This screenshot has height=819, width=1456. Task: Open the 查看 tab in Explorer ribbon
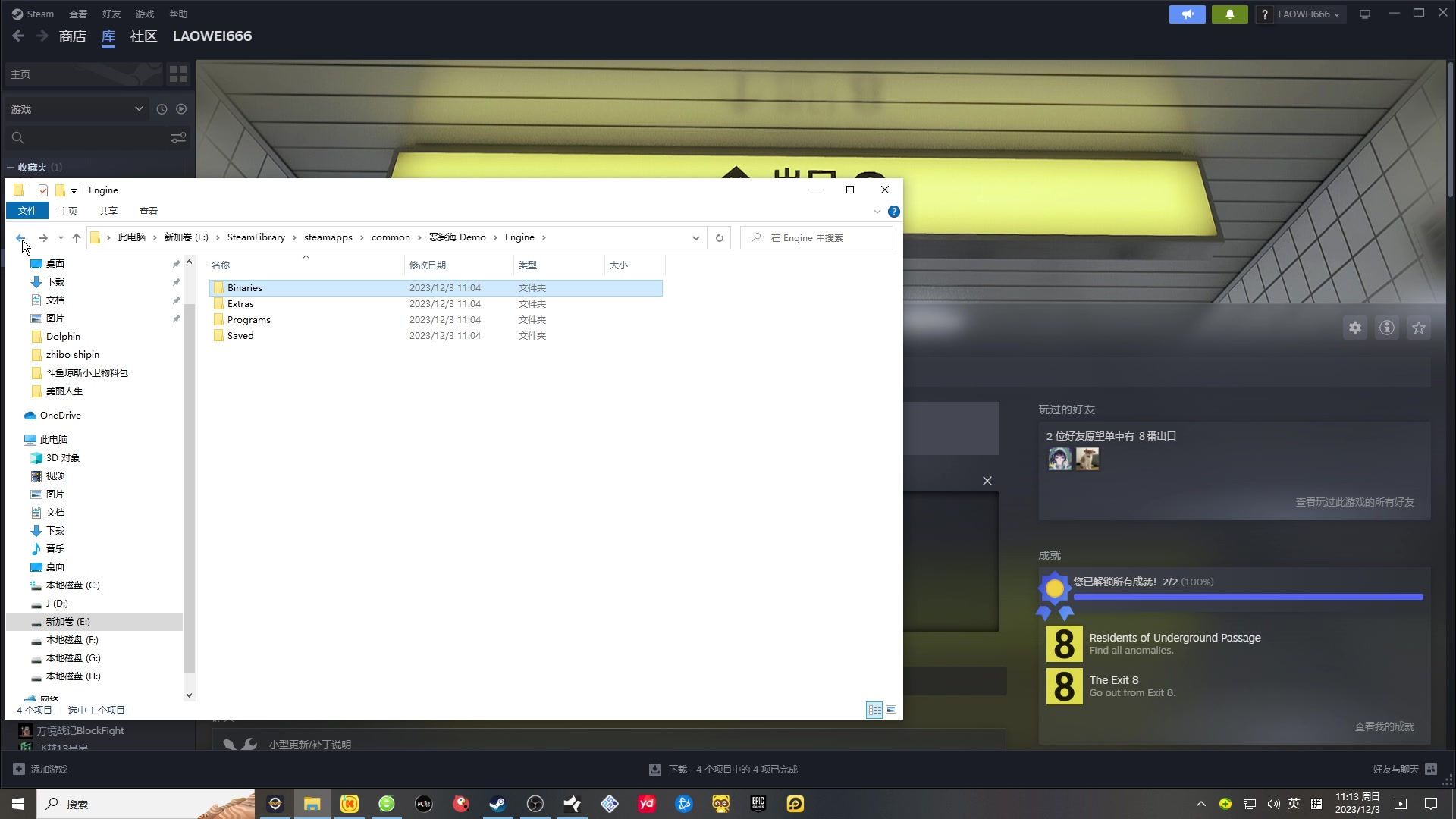pos(149,211)
